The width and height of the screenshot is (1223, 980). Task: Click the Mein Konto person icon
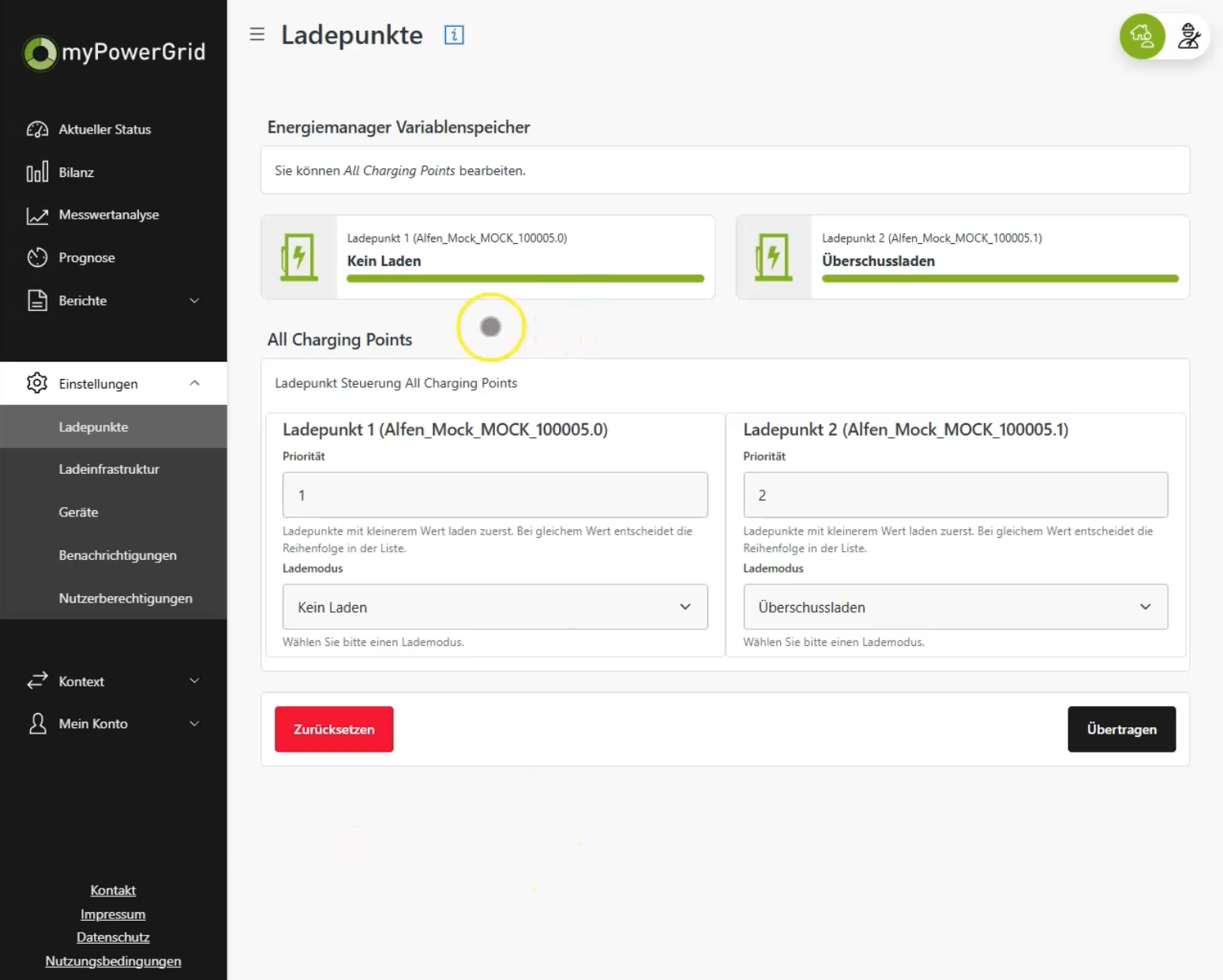[37, 723]
